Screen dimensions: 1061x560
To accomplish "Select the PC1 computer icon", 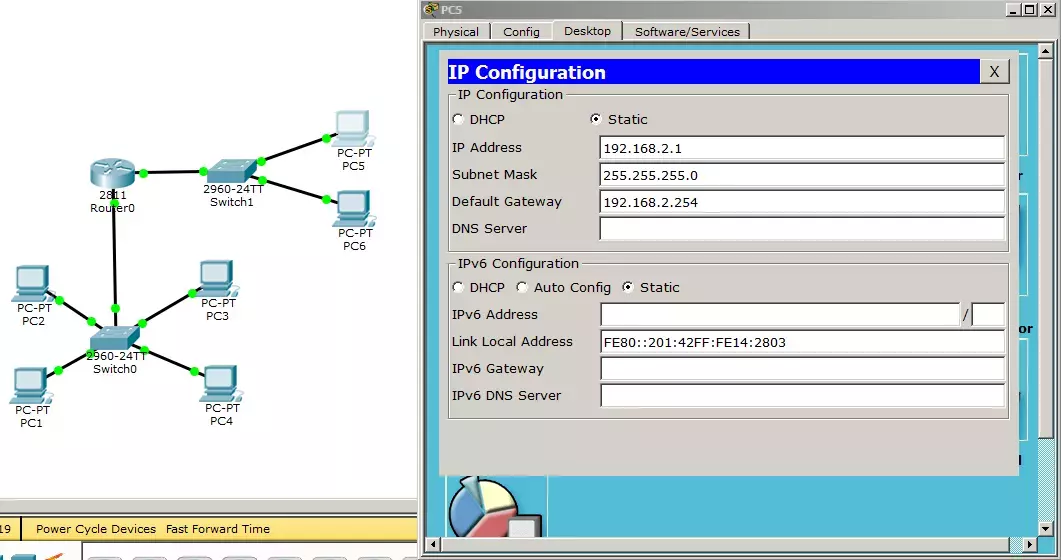I will point(31,386).
